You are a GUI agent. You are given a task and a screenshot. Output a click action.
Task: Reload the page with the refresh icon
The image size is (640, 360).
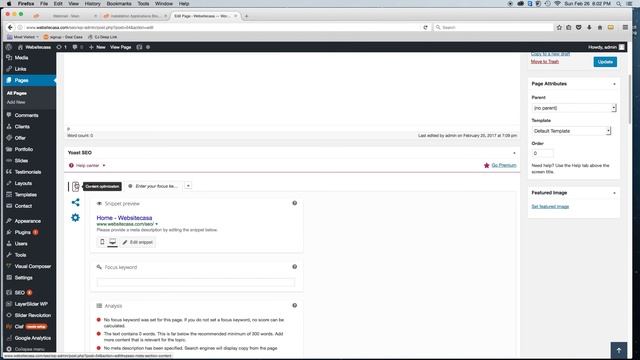[425, 27]
